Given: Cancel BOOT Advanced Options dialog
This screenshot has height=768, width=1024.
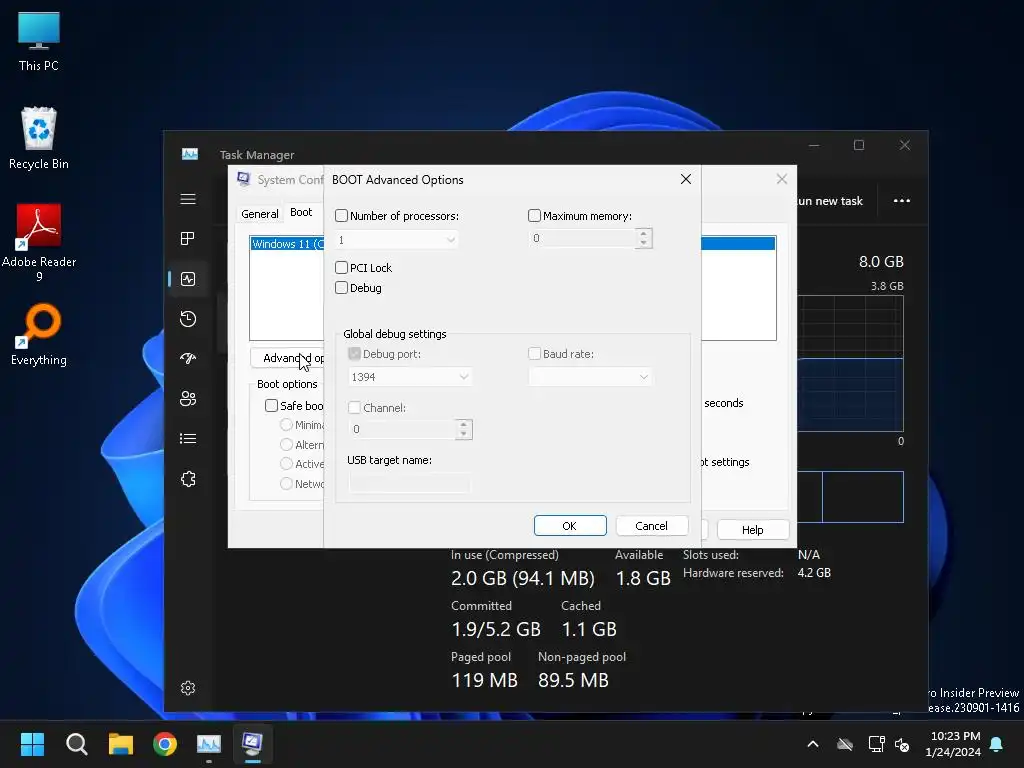Looking at the screenshot, I should [651, 526].
